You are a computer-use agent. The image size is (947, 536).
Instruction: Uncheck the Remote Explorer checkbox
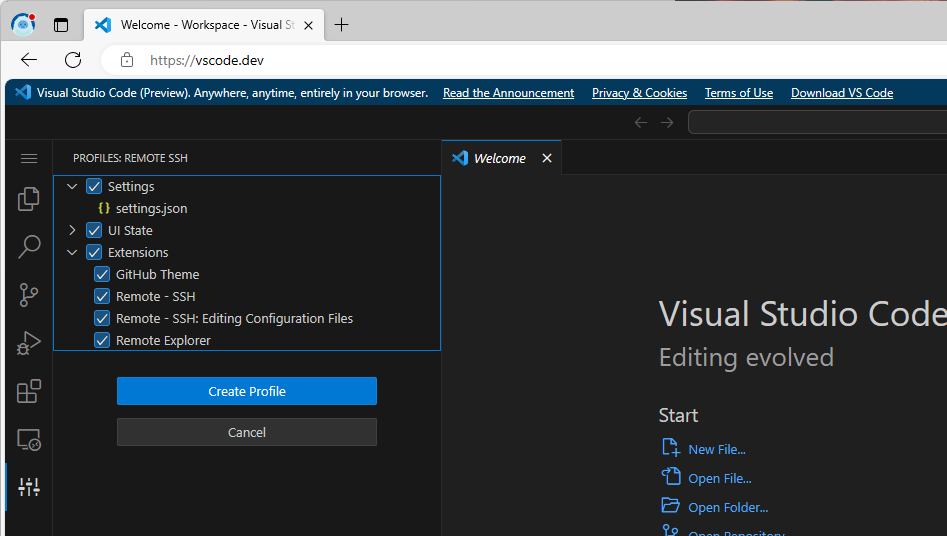pyautogui.click(x=102, y=340)
